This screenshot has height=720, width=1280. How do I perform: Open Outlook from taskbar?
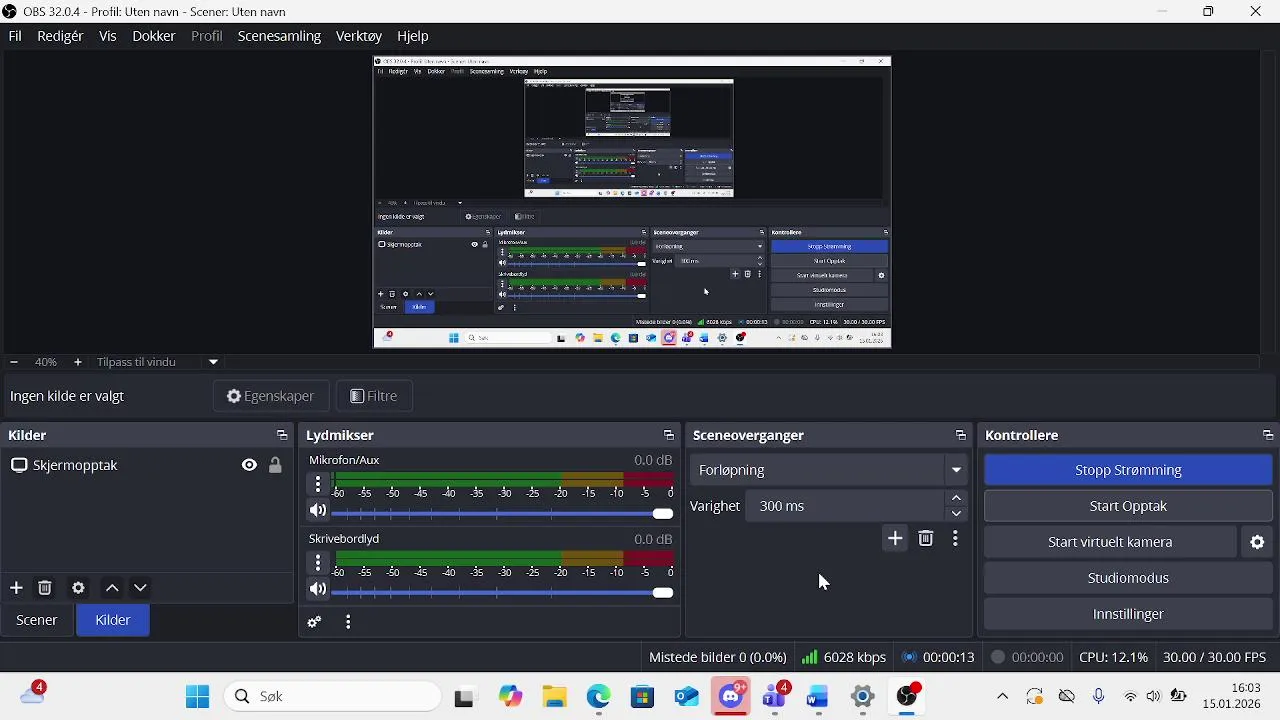[x=686, y=697]
